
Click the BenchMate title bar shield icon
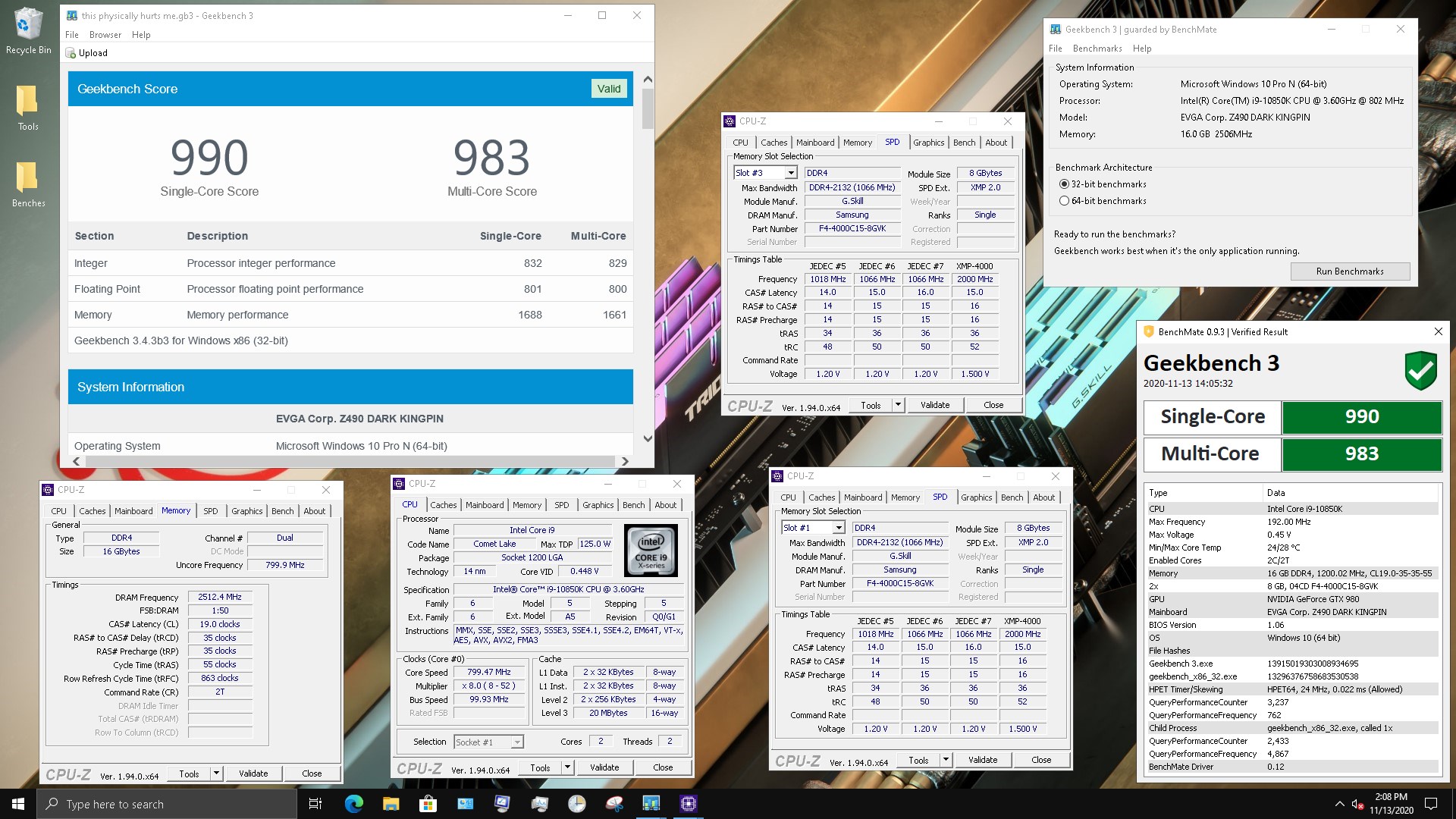pos(1148,331)
